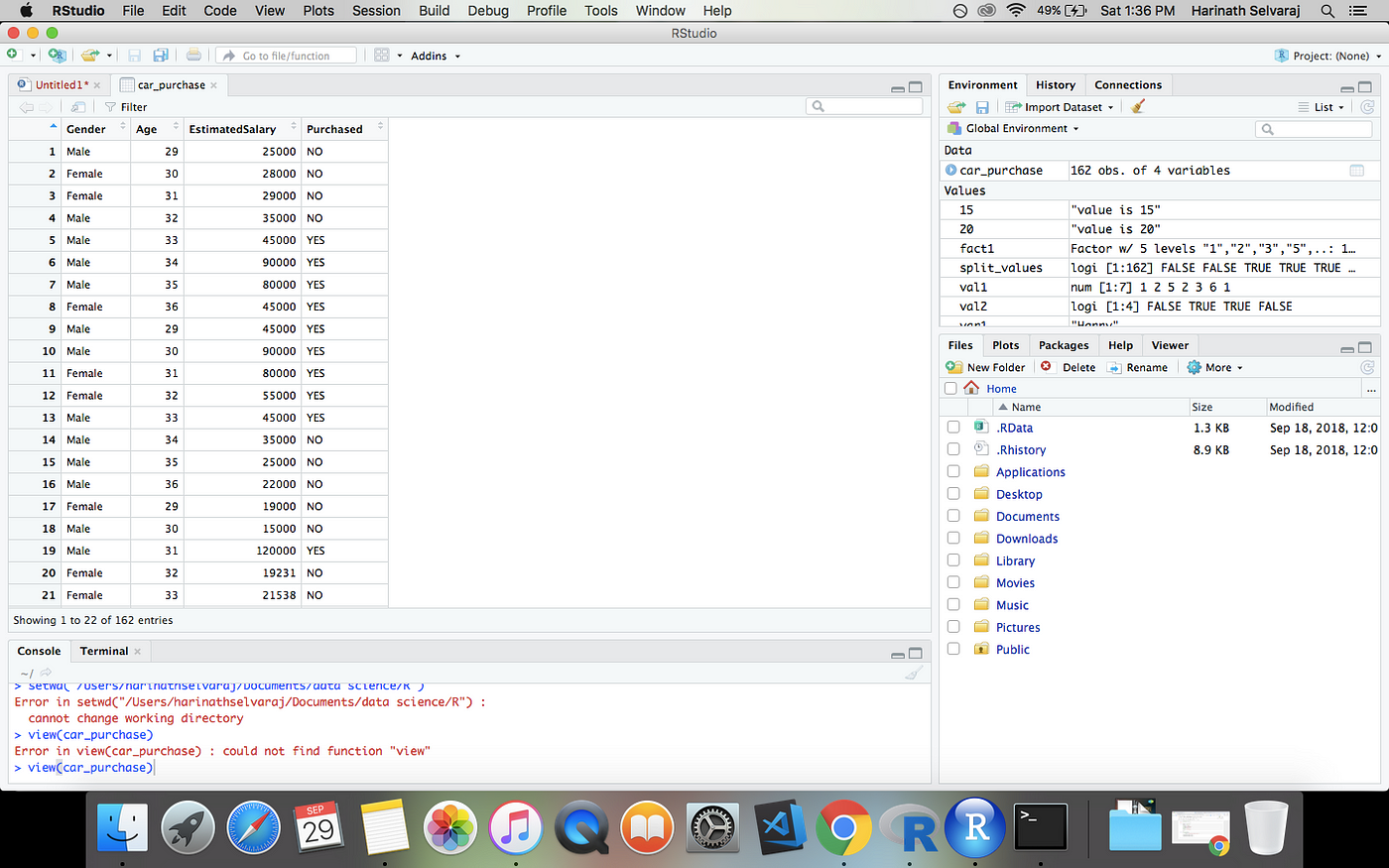Tick the Public folder checkbox
Image resolution: width=1389 pixels, height=868 pixels.
click(953, 649)
